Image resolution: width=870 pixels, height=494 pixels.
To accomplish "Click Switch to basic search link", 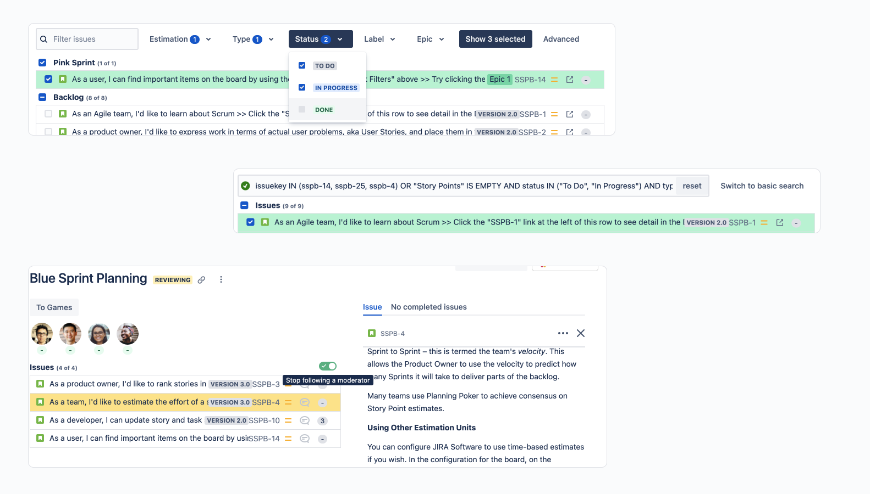I will coord(762,186).
